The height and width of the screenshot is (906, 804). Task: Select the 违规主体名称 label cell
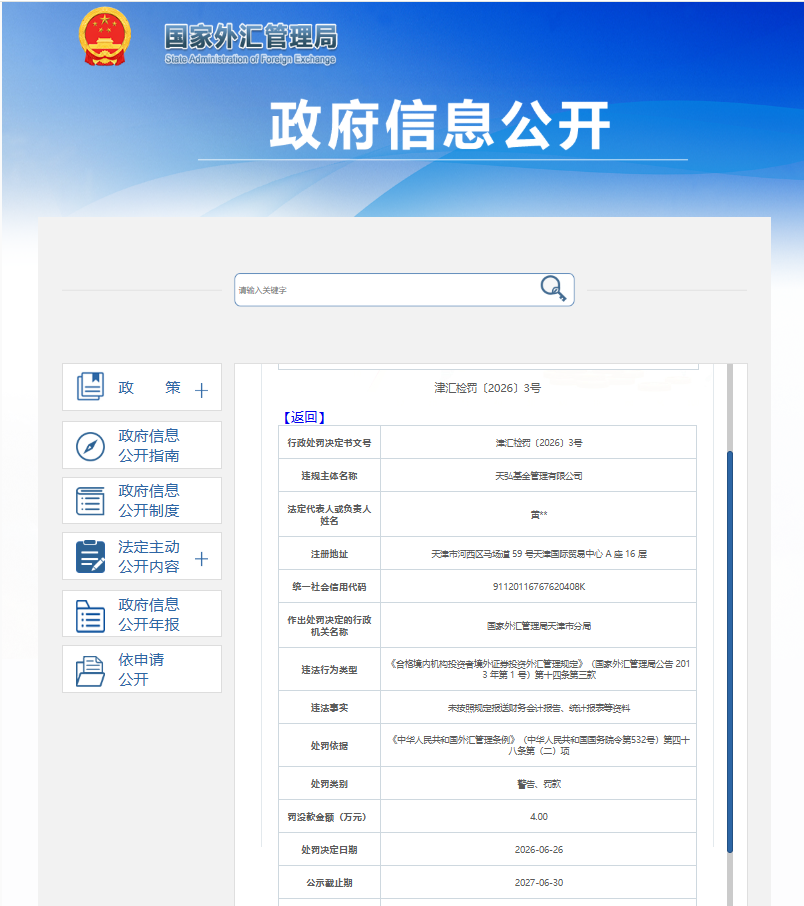(x=329, y=476)
